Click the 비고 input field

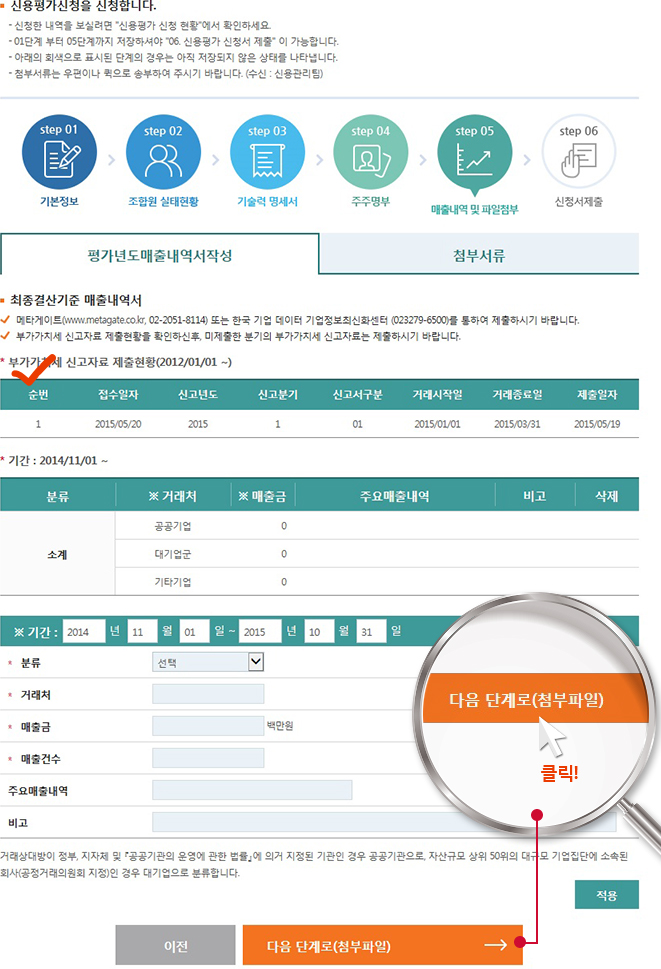pyautogui.click(x=384, y=823)
